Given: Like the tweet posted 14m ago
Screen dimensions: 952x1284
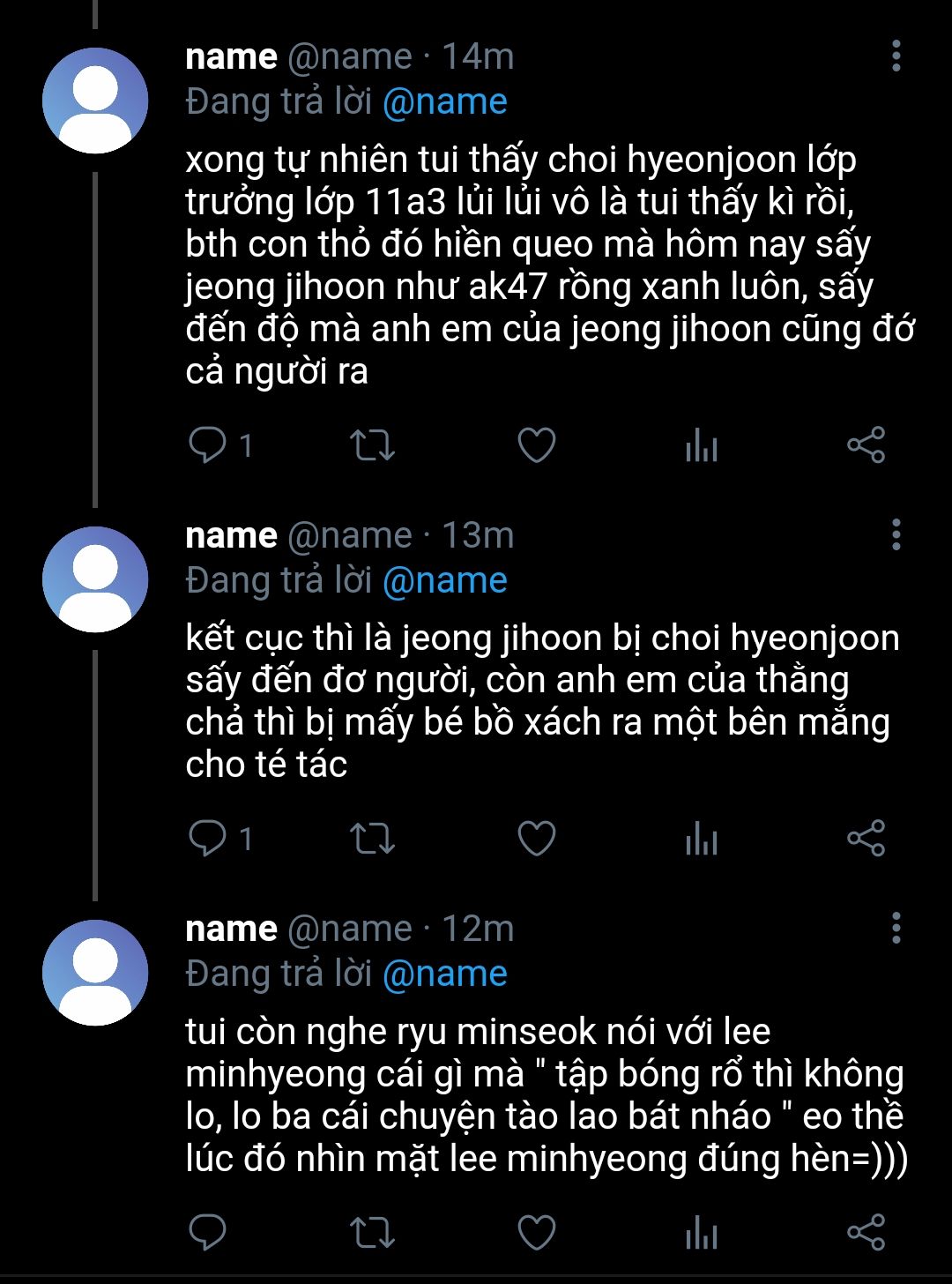Looking at the screenshot, I should tap(536, 445).
